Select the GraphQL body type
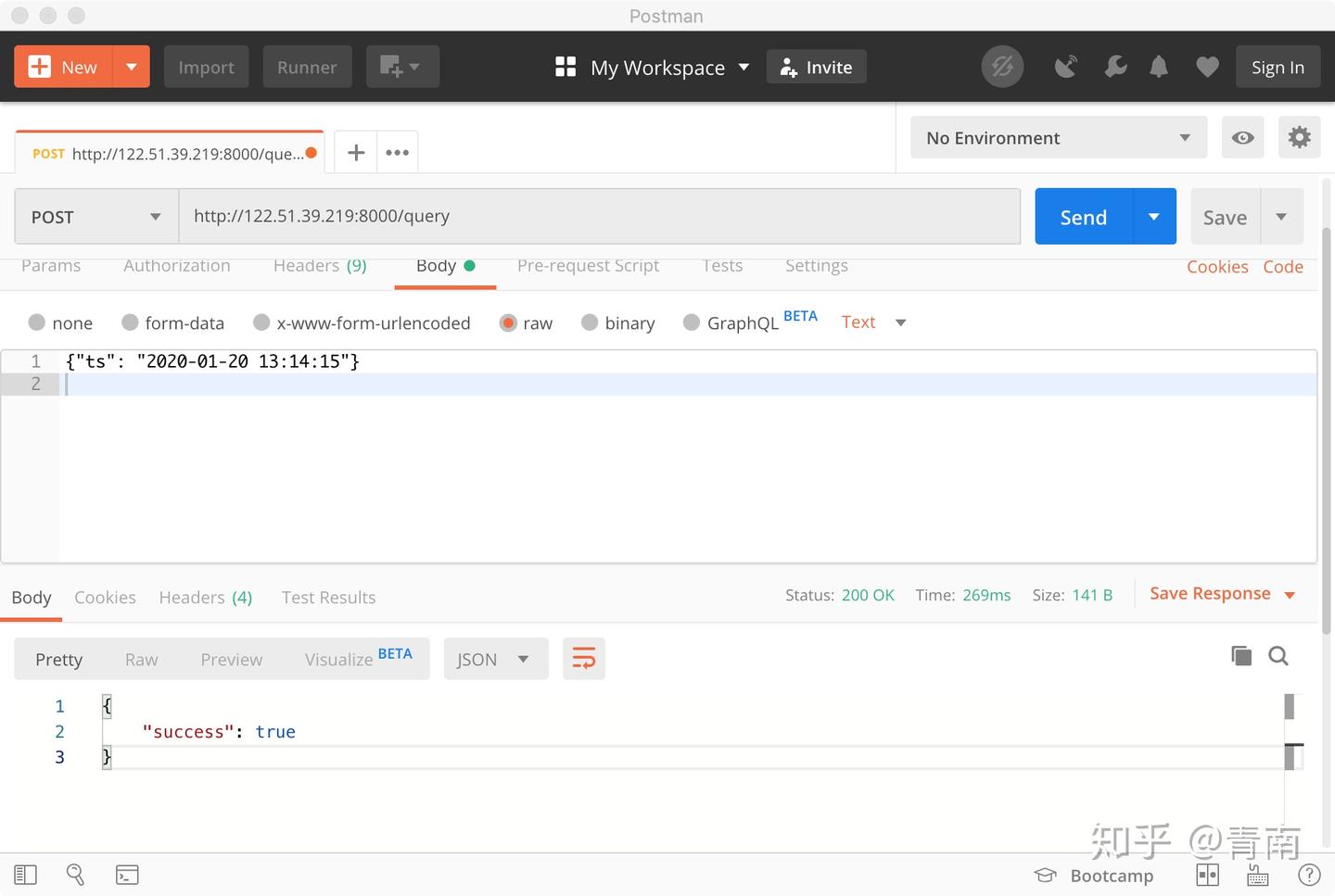The image size is (1335, 896). click(x=692, y=322)
